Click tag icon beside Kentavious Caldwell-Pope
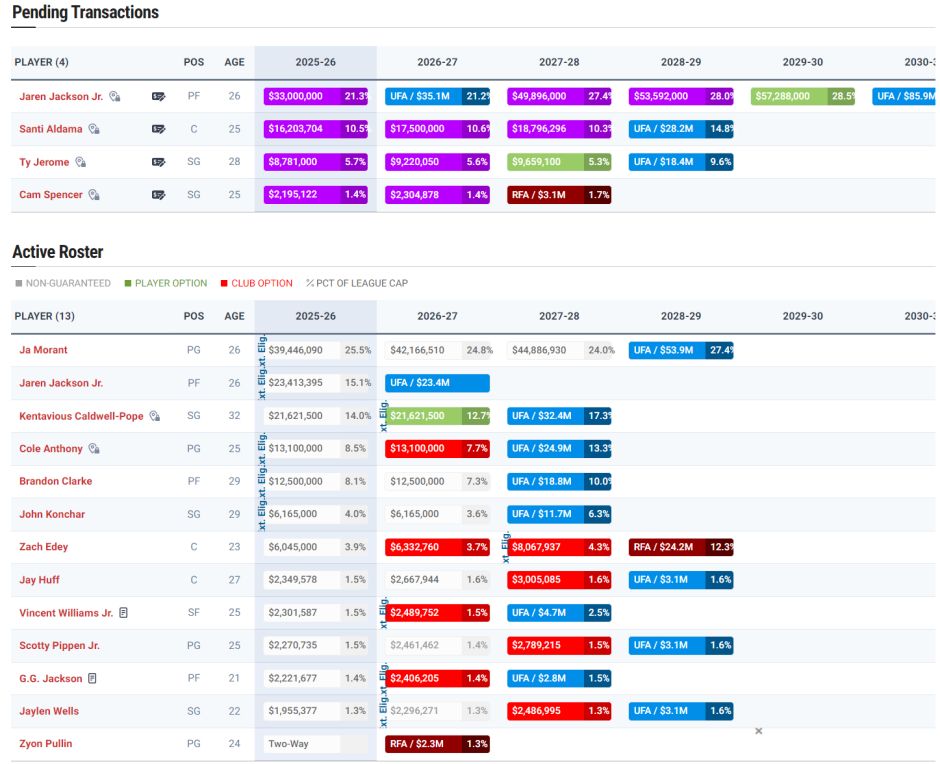Image resolution: width=940 pixels, height=764 pixels. [155, 416]
